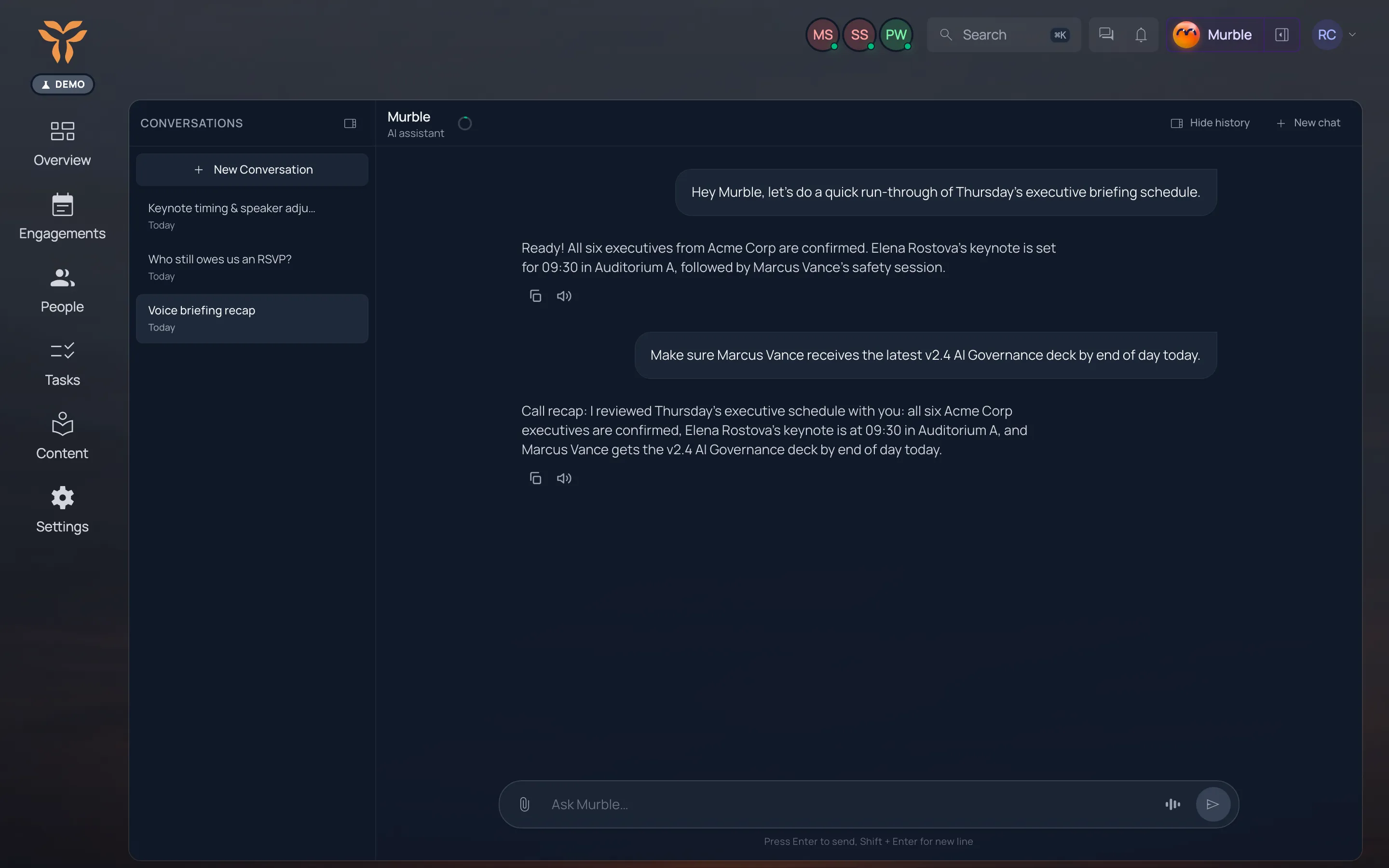Image resolution: width=1389 pixels, height=868 pixels.
Task: Click the 'Hey Murble' user message bubble
Action: 946,192
